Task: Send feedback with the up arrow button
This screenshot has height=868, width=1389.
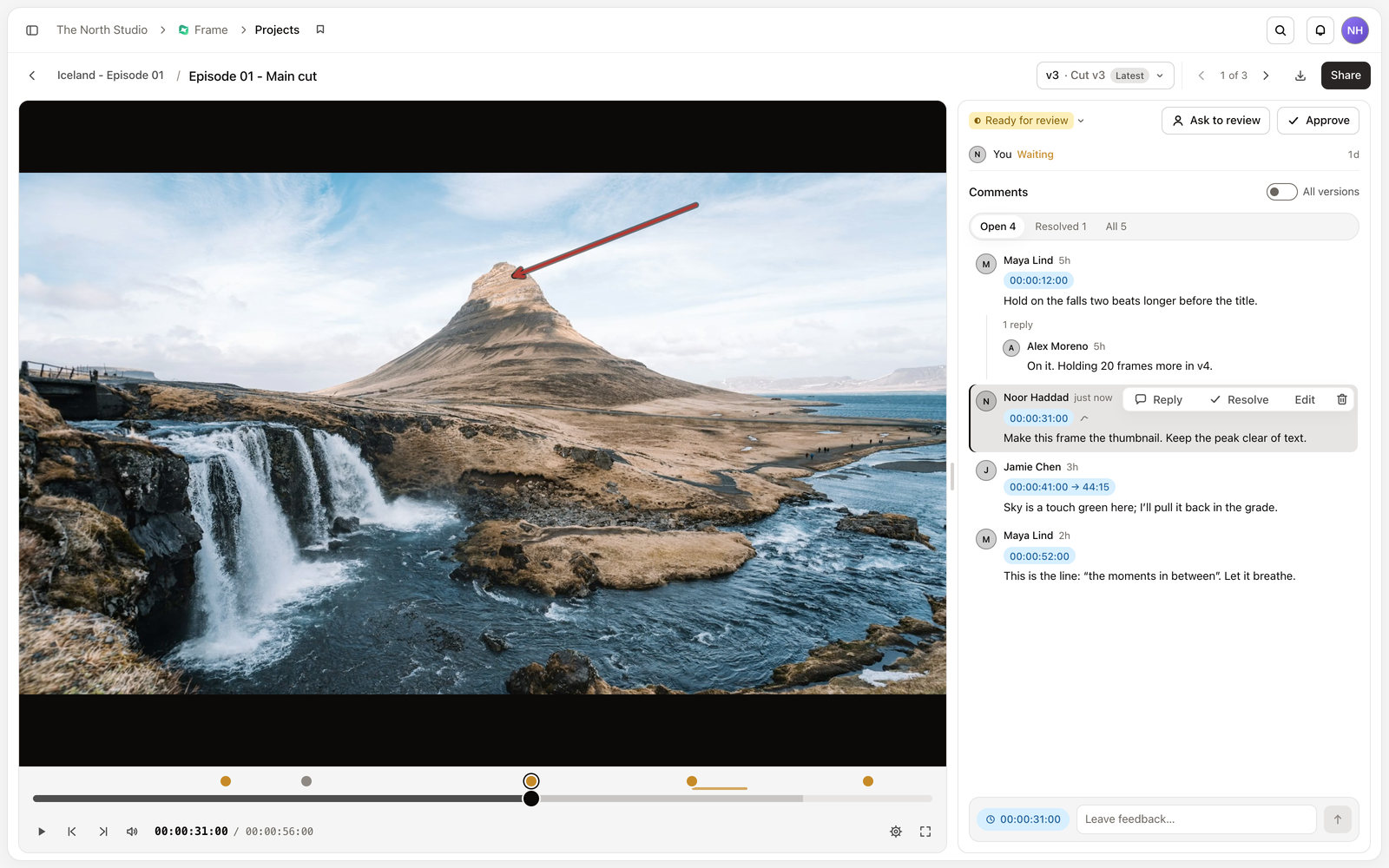Action: 1338,819
